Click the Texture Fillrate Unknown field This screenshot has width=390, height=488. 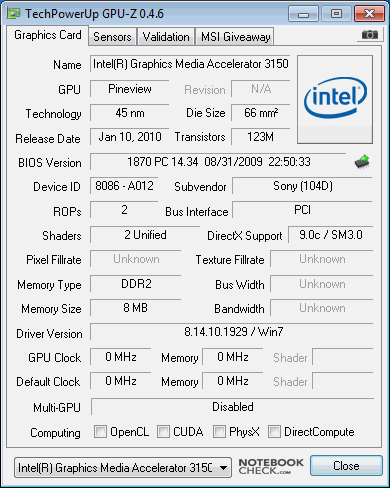pos(322,259)
